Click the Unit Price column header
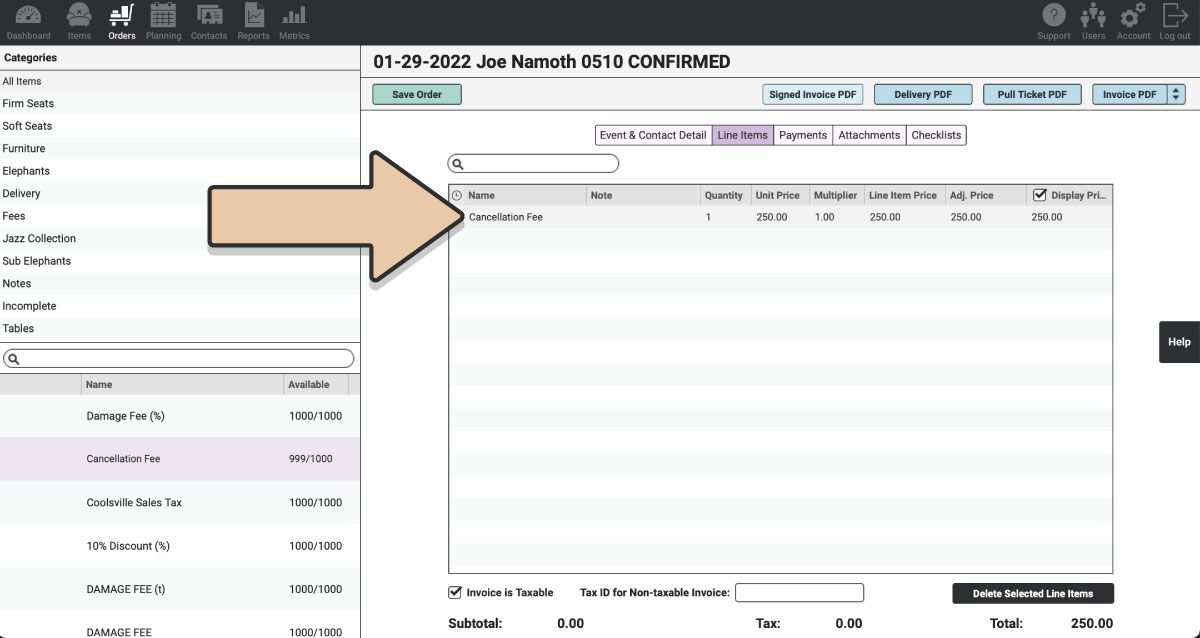The image size is (1200, 638). (778, 195)
